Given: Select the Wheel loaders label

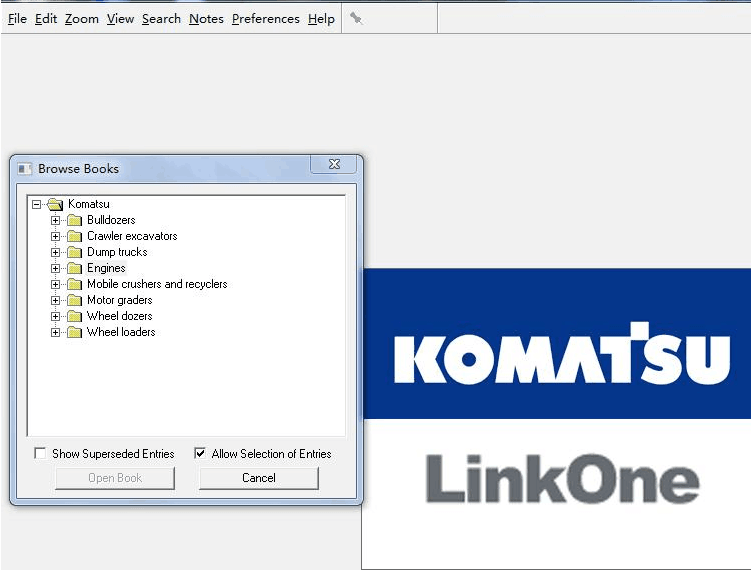Looking at the screenshot, I should [x=121, y=332].
